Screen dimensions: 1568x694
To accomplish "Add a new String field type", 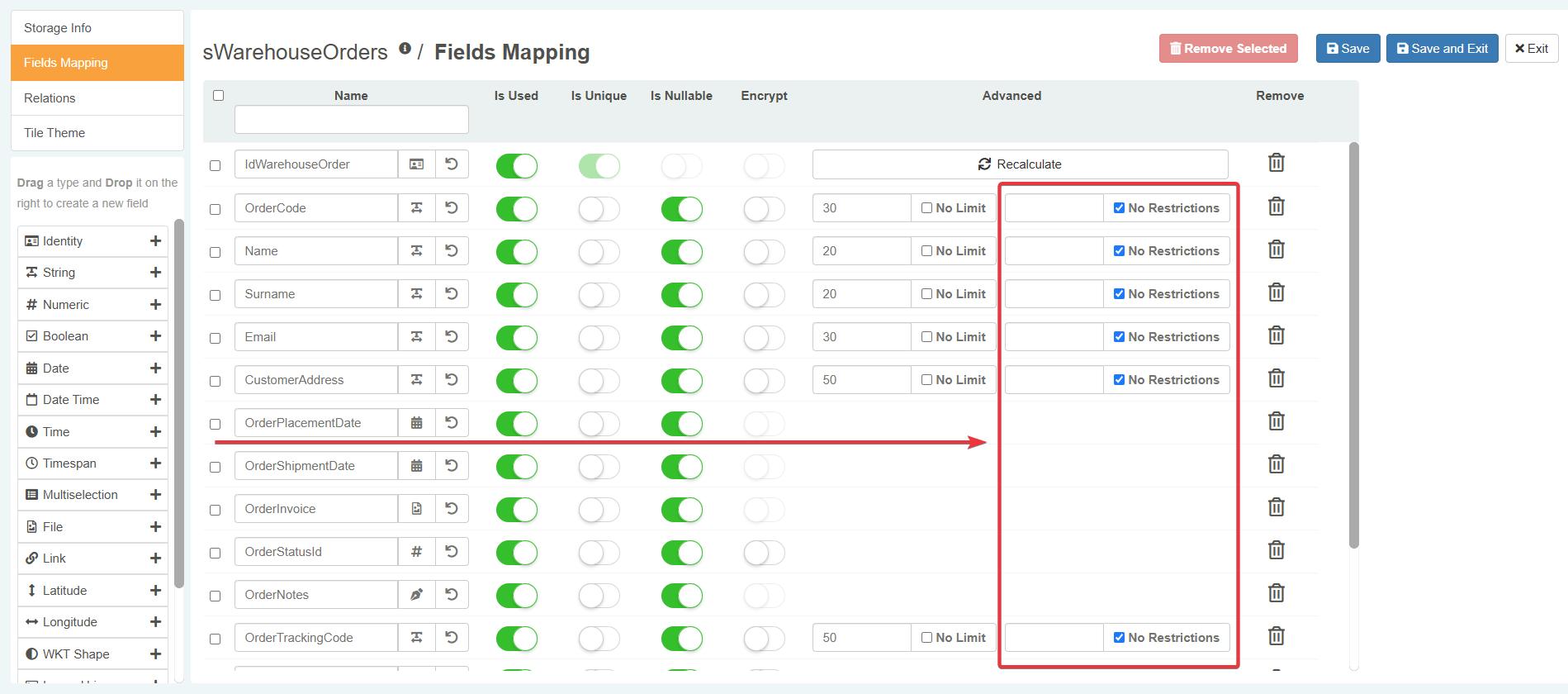I will click(155, 273).
